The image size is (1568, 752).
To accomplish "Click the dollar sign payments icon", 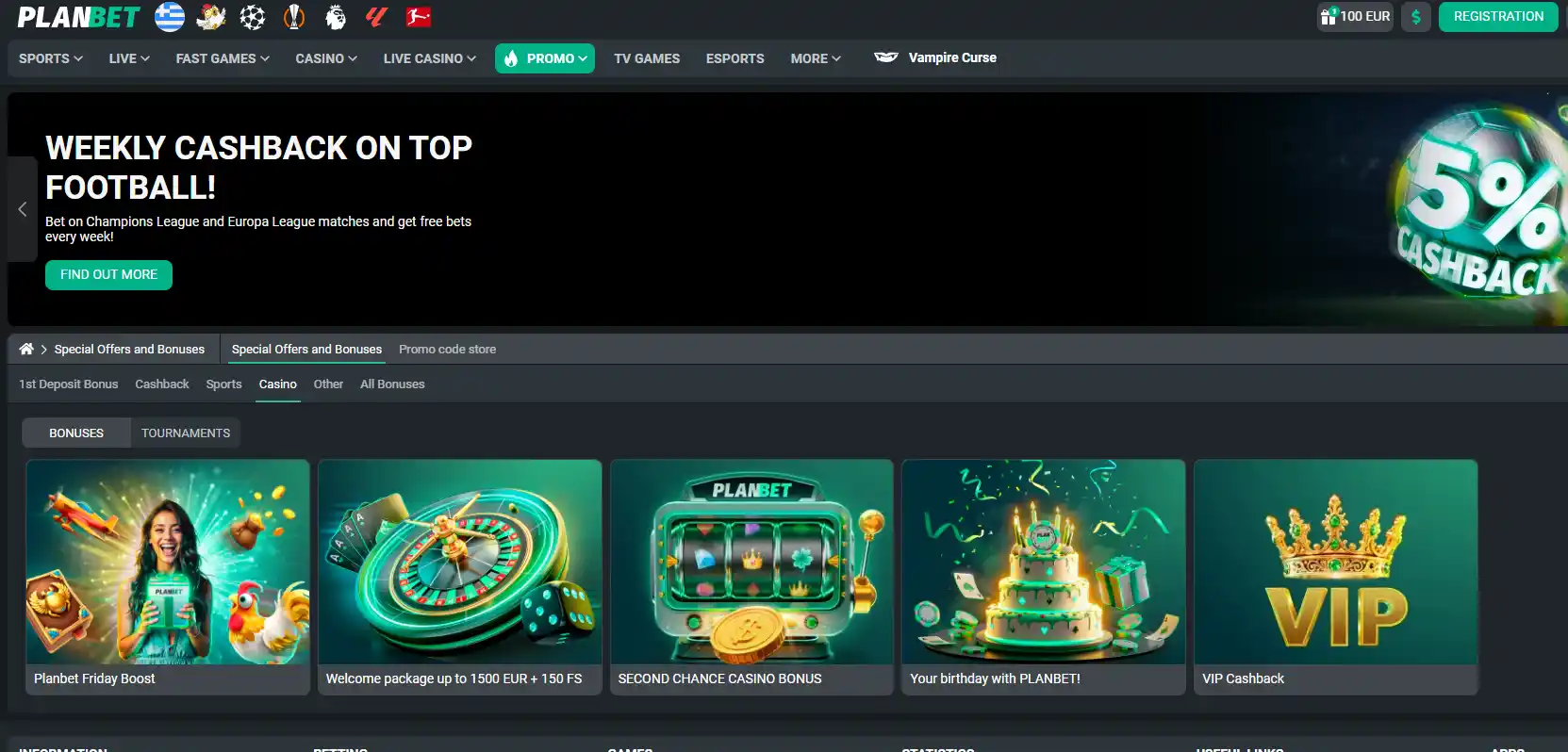I will point(1416,17).
